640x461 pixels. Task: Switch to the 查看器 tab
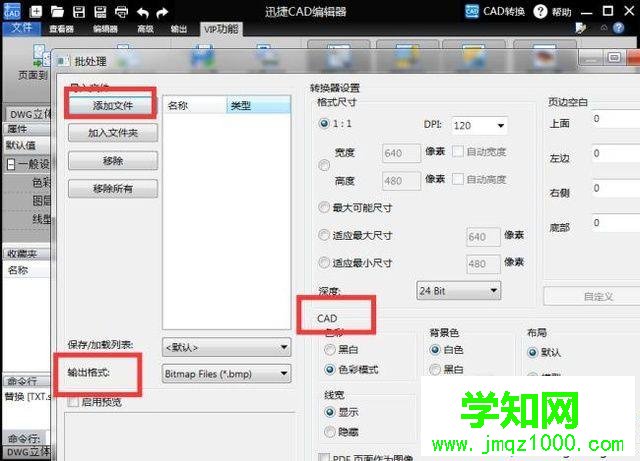[62, 29]
